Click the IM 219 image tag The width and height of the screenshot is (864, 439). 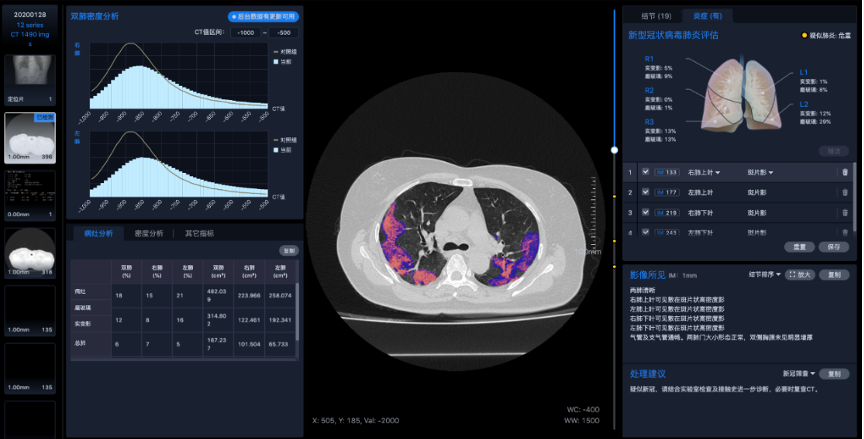click(667, 212)
